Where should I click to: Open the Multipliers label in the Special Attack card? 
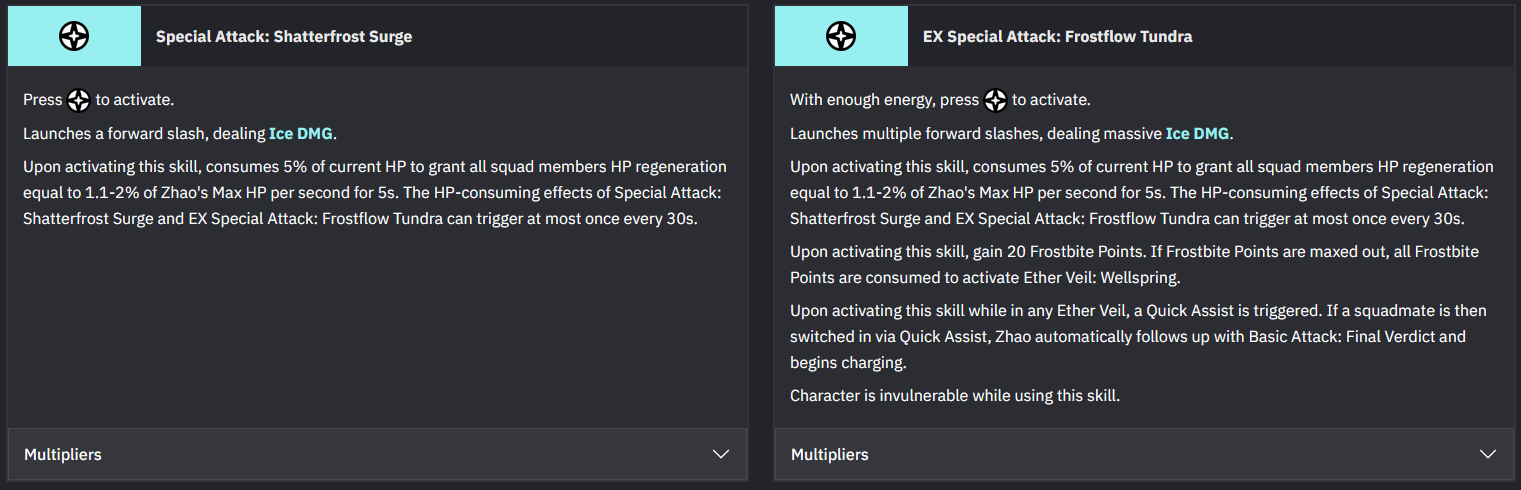(63, 454)
